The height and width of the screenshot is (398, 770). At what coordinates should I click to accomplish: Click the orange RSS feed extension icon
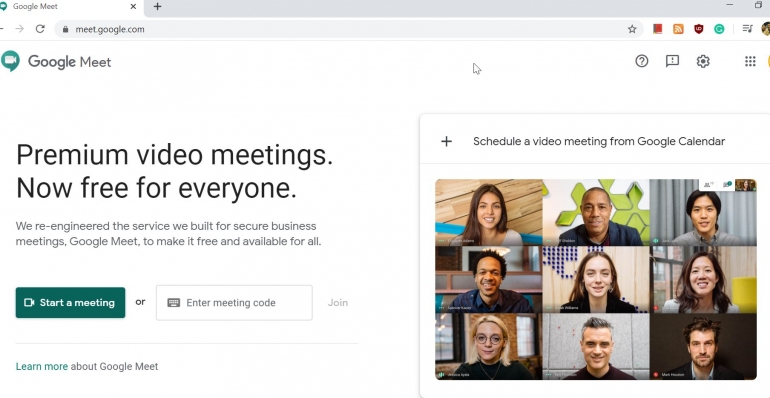tap(678, 29)
